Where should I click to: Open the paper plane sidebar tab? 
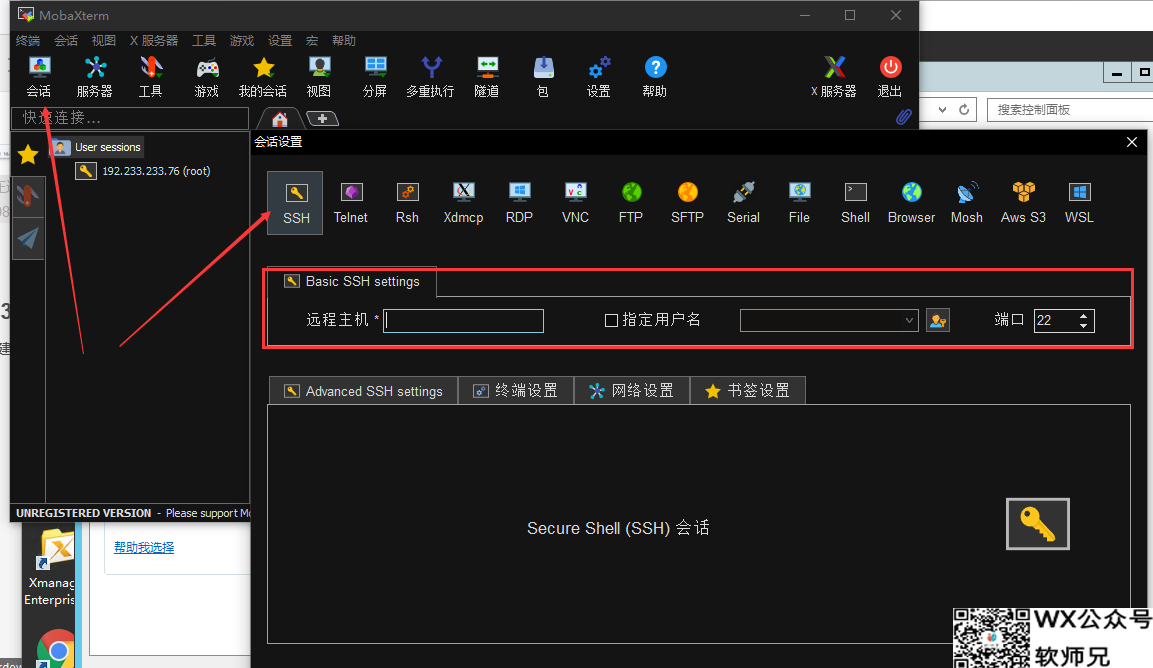click(x=28, y=238)
